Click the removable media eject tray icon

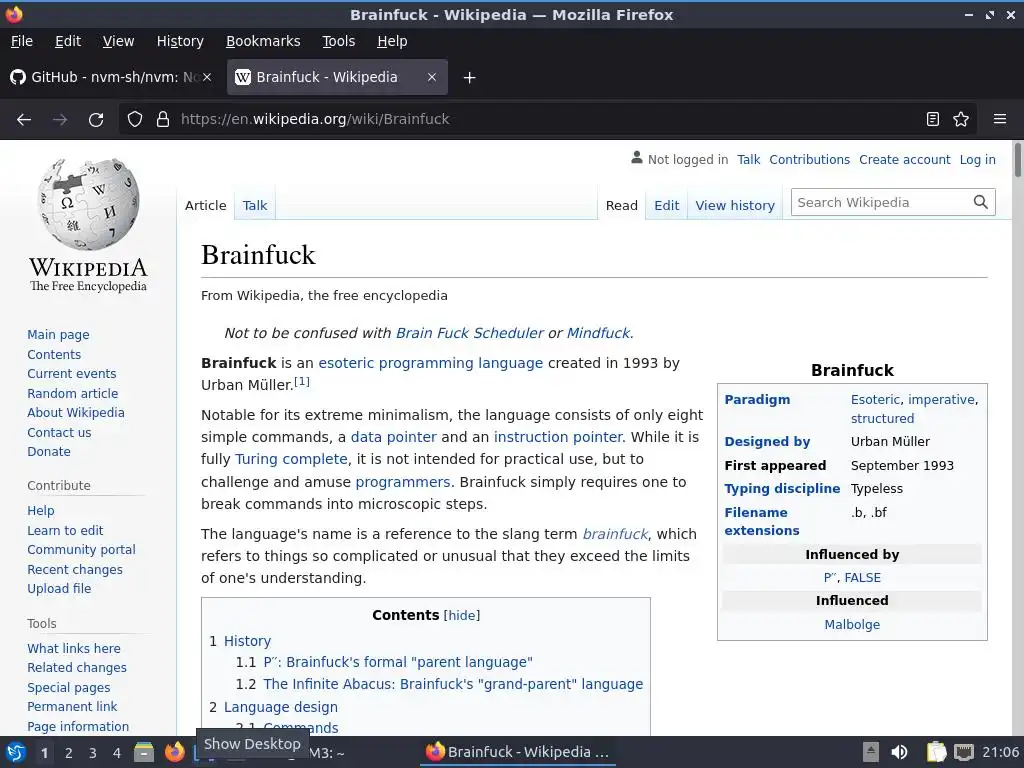tap(871, 752)
